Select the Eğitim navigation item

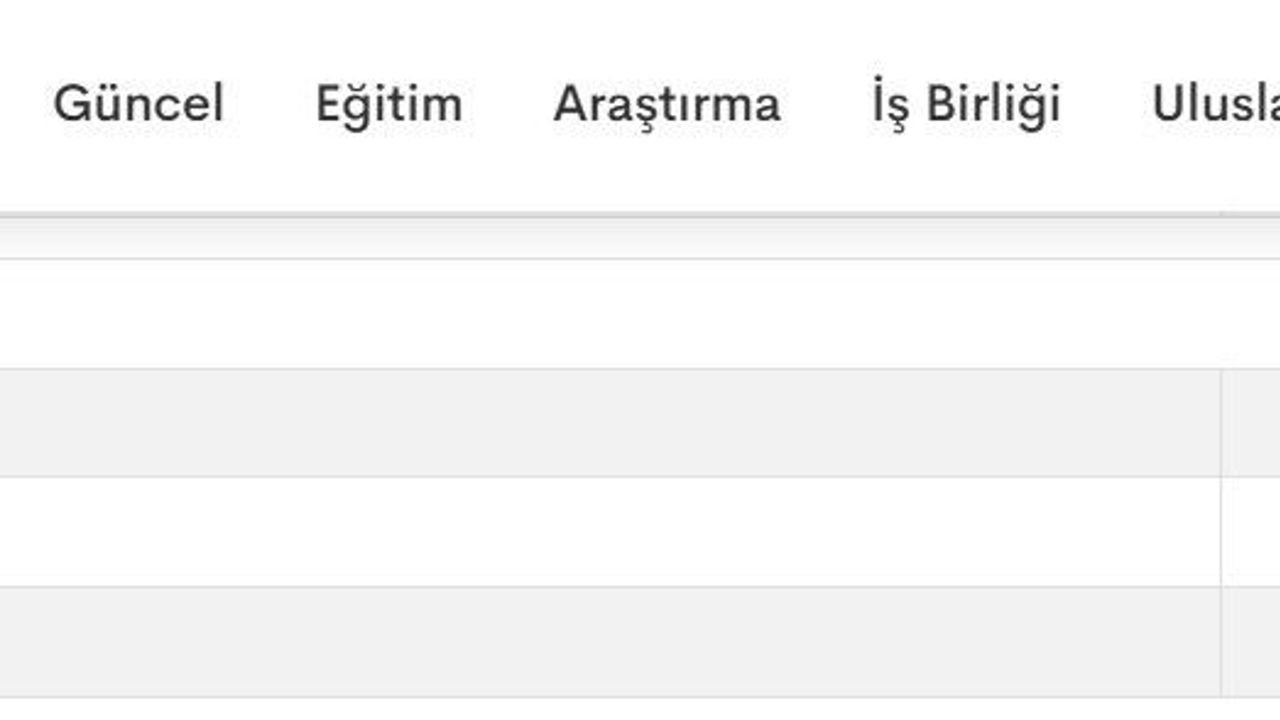tap(389, 104)
